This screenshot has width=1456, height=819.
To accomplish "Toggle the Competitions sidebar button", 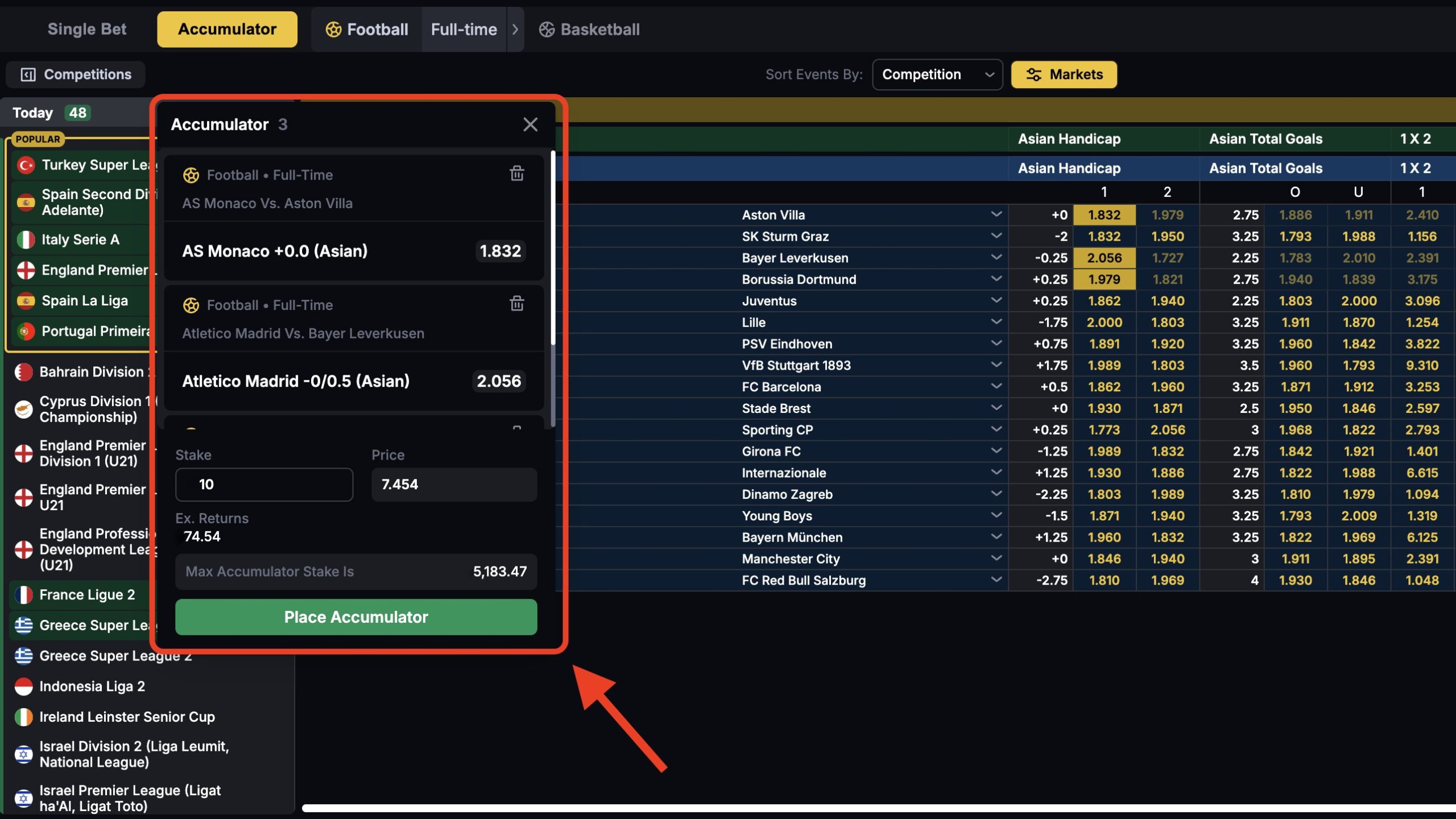I will tap(76, 75).
